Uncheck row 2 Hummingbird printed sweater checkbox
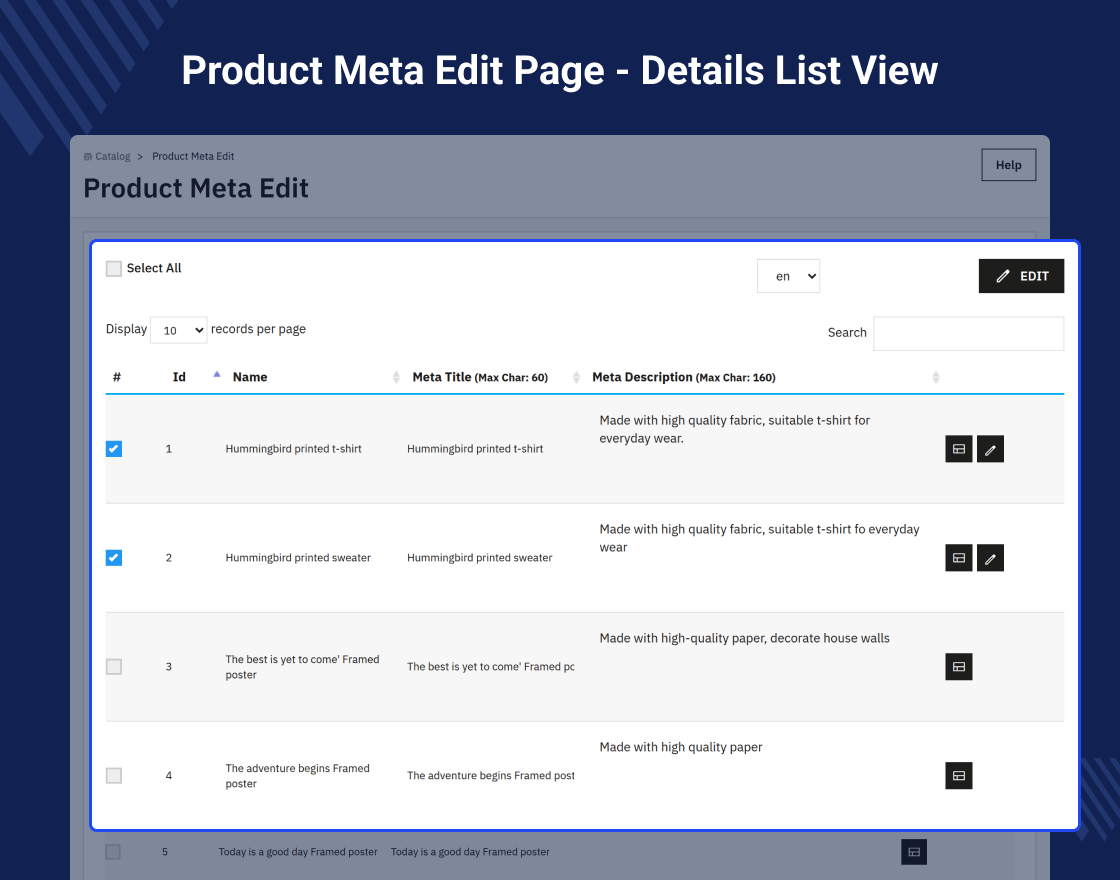The image size is (1120, 880). click(114, 557)
